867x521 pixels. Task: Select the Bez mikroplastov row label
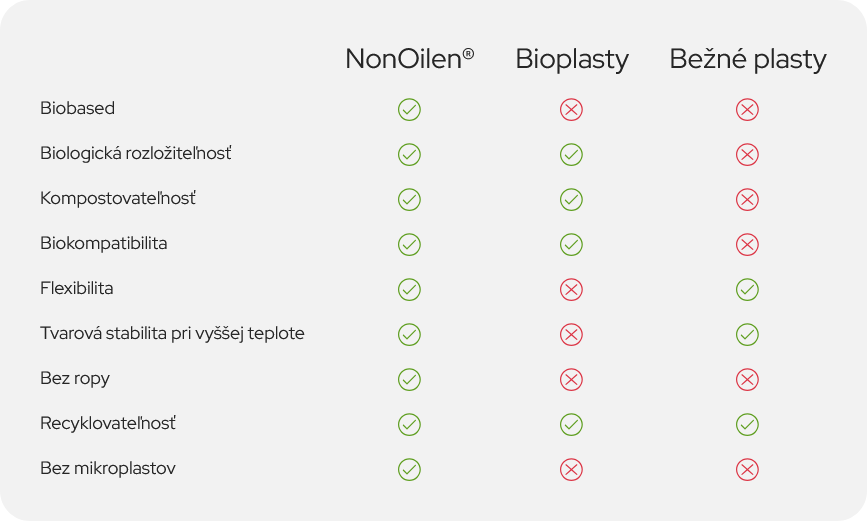(108, 468)
